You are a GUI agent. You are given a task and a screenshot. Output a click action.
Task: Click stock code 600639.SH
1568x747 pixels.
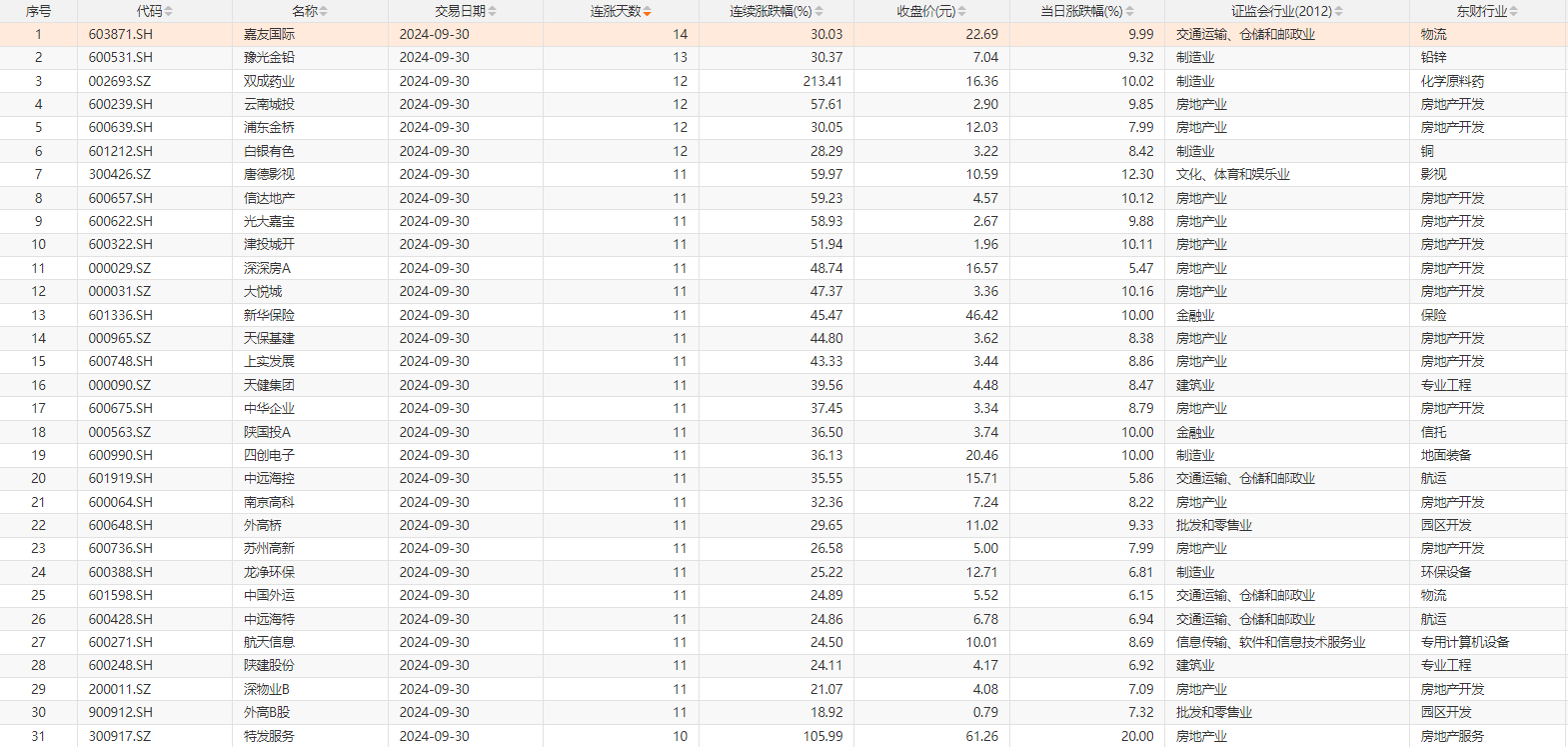click(121, 127)
